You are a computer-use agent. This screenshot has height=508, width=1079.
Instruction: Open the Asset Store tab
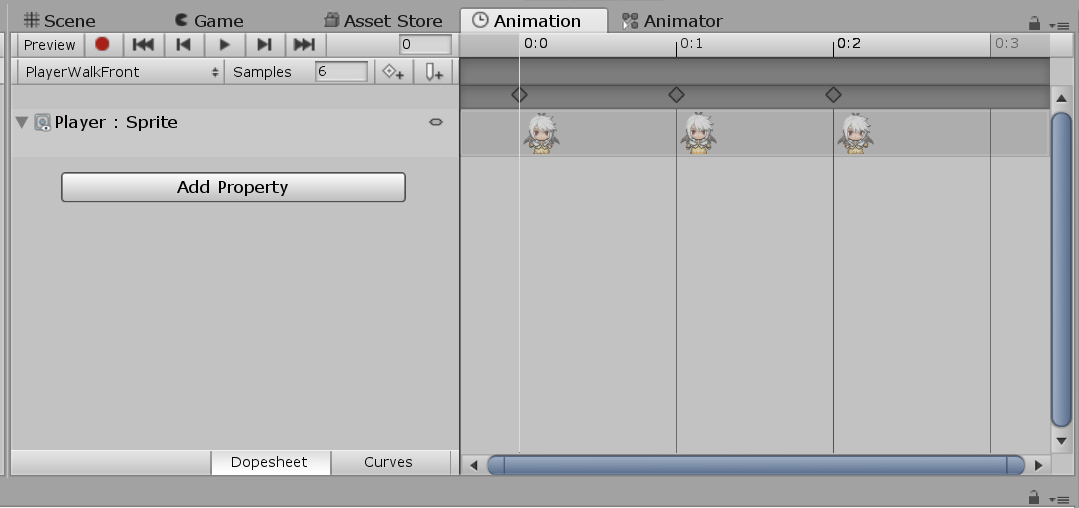(x=383, y=20)
